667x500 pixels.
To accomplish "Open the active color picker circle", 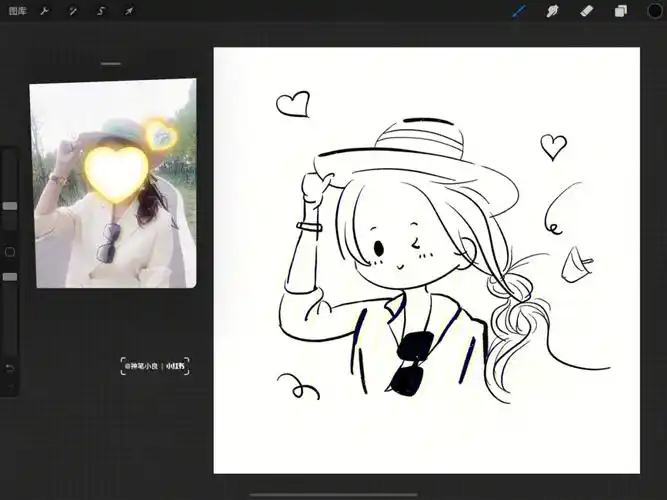I will [654, 11].
